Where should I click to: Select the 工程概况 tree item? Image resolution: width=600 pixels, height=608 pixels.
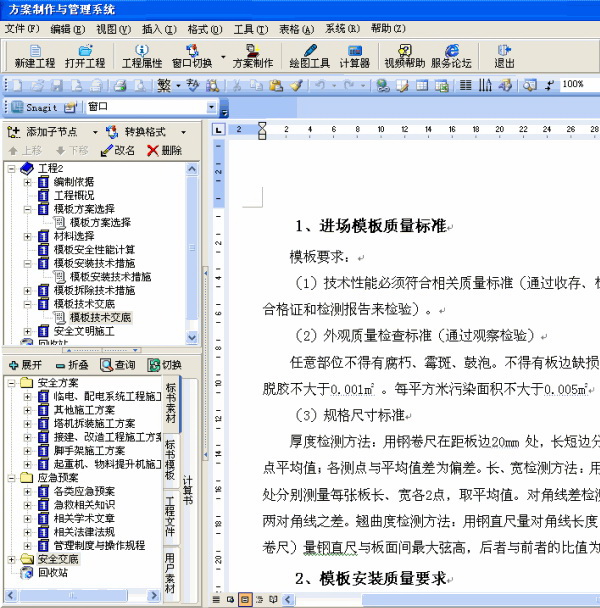pos(74,195)
